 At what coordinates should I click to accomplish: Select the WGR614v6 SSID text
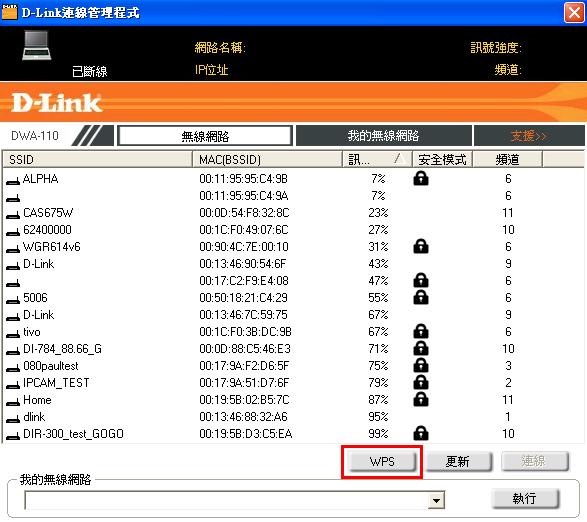pyautogui.click(x=52, y=247)
